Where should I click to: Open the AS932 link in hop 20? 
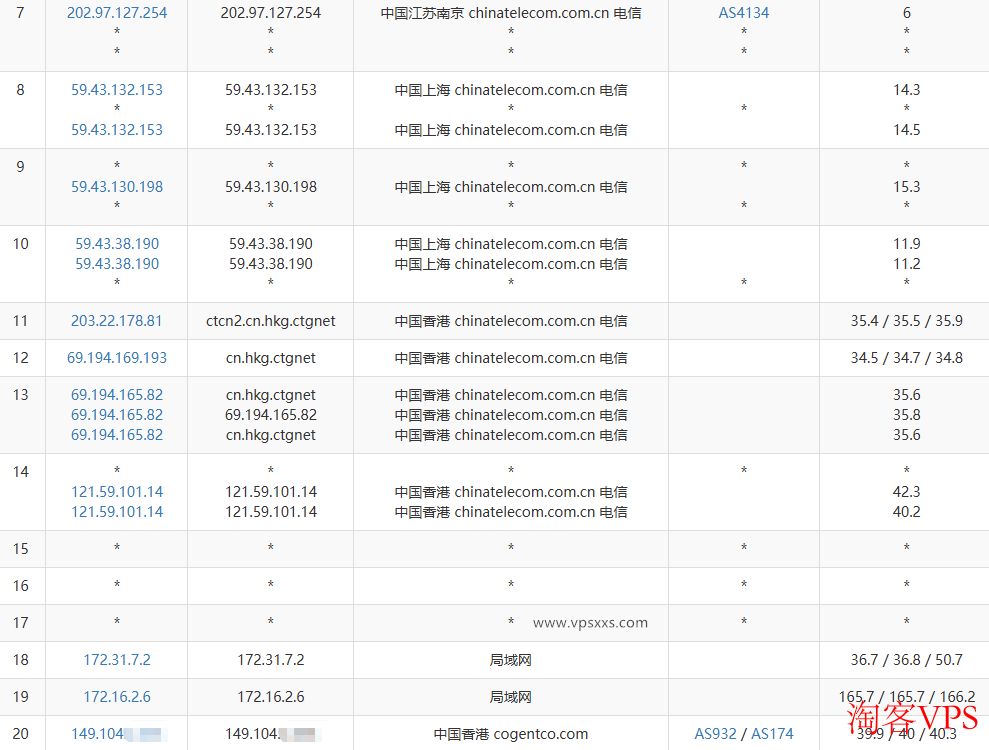pos(715,734)
